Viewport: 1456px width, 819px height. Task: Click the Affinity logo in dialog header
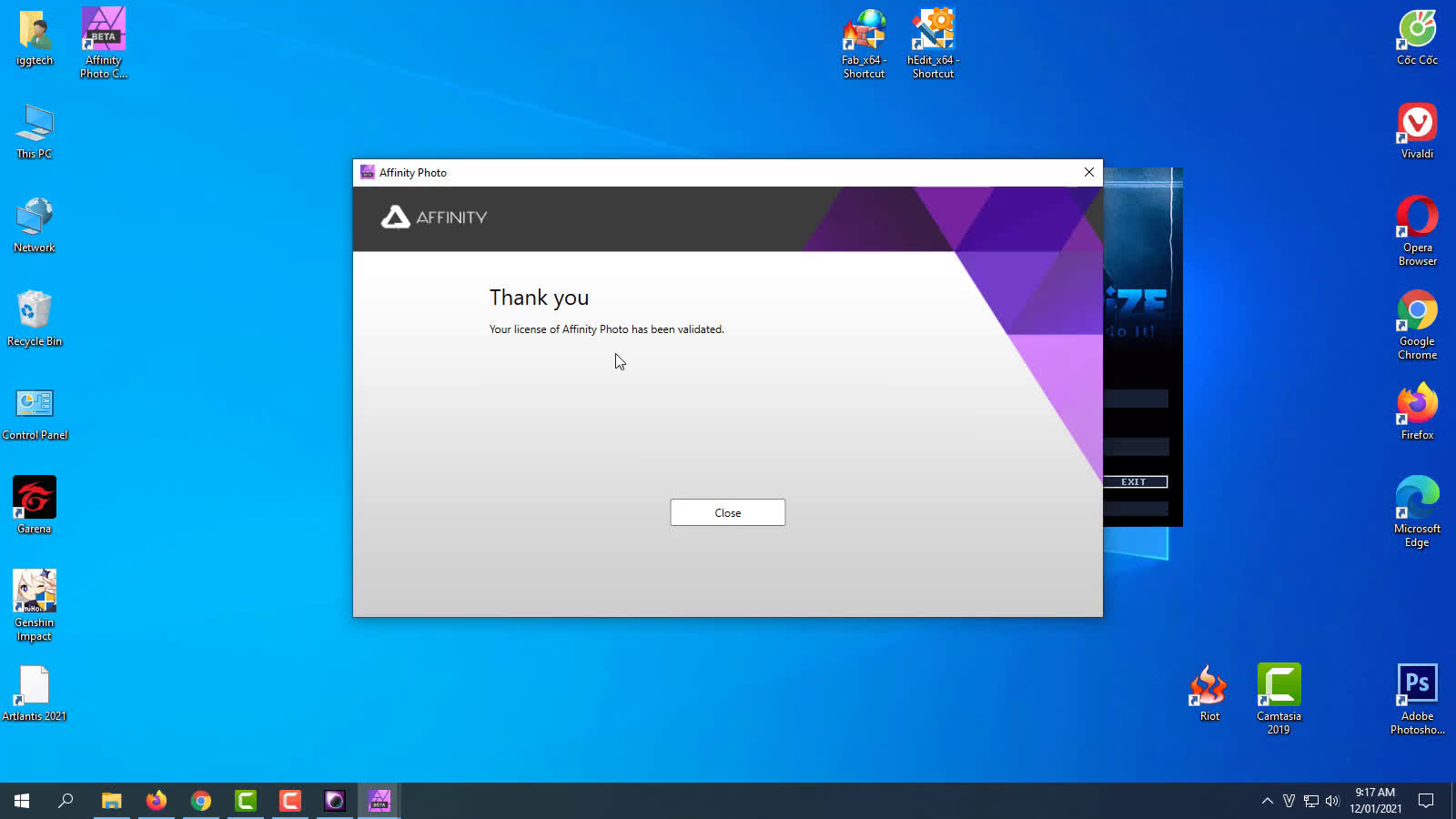[434, 217]
